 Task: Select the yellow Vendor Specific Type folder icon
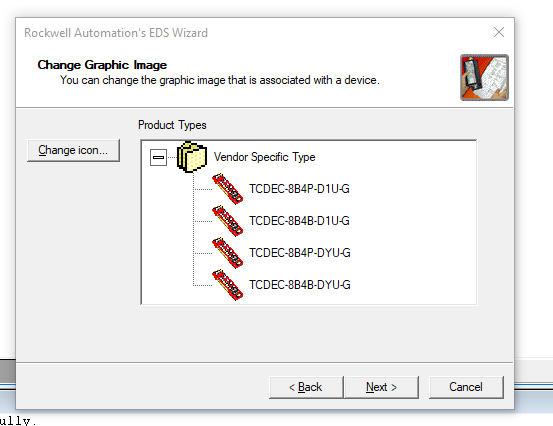192,157
